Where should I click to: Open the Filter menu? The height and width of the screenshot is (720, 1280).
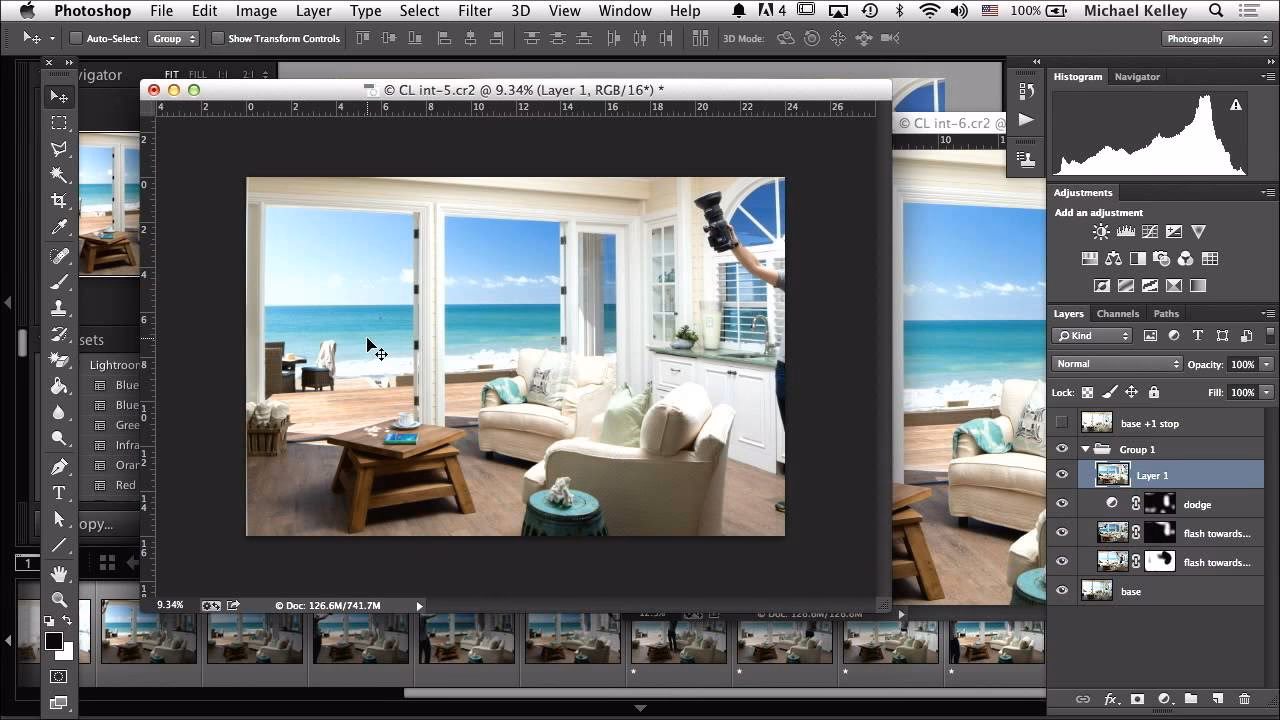475,11
